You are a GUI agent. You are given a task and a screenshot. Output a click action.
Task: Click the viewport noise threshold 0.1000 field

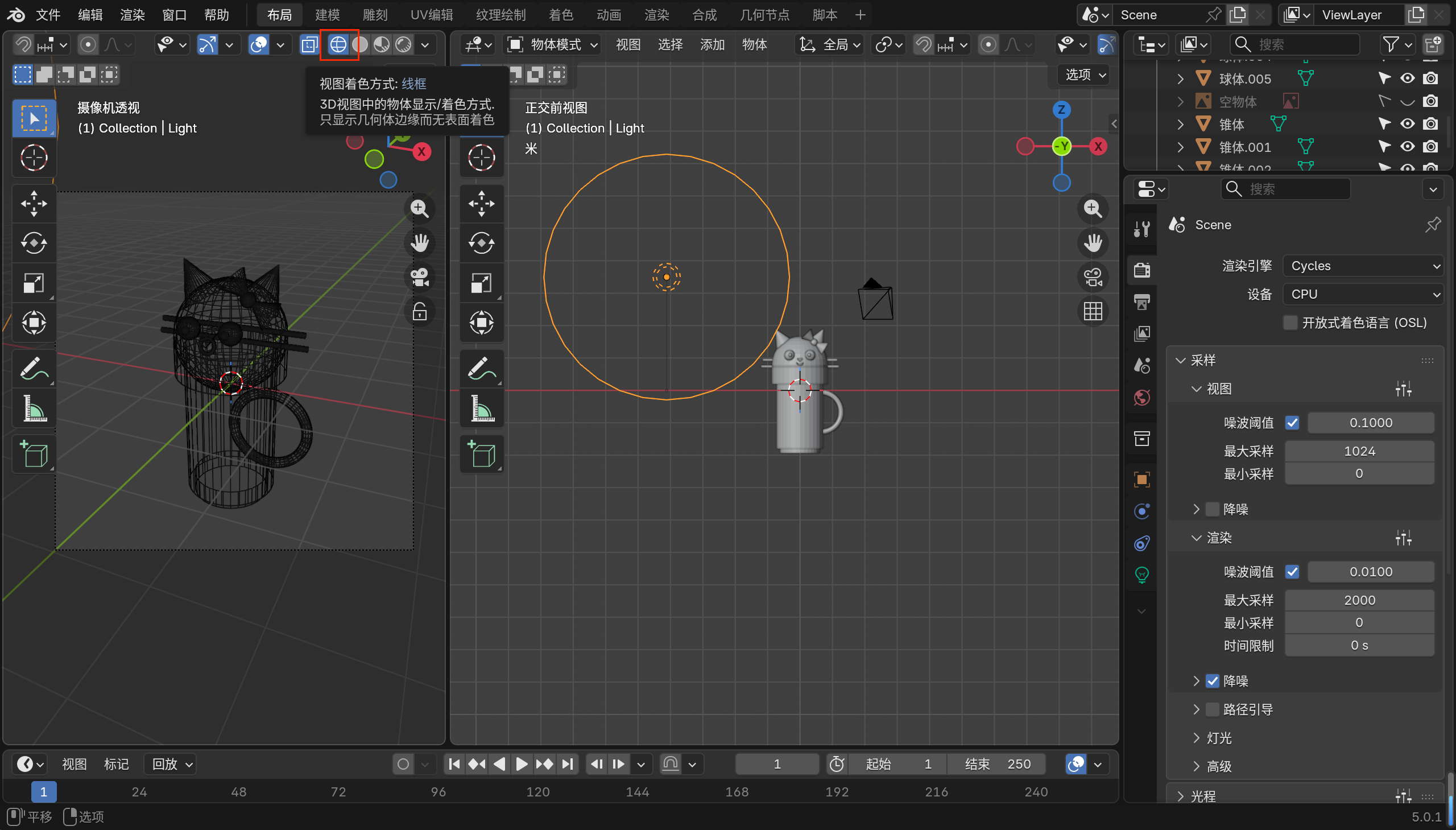click(1370, 423)
